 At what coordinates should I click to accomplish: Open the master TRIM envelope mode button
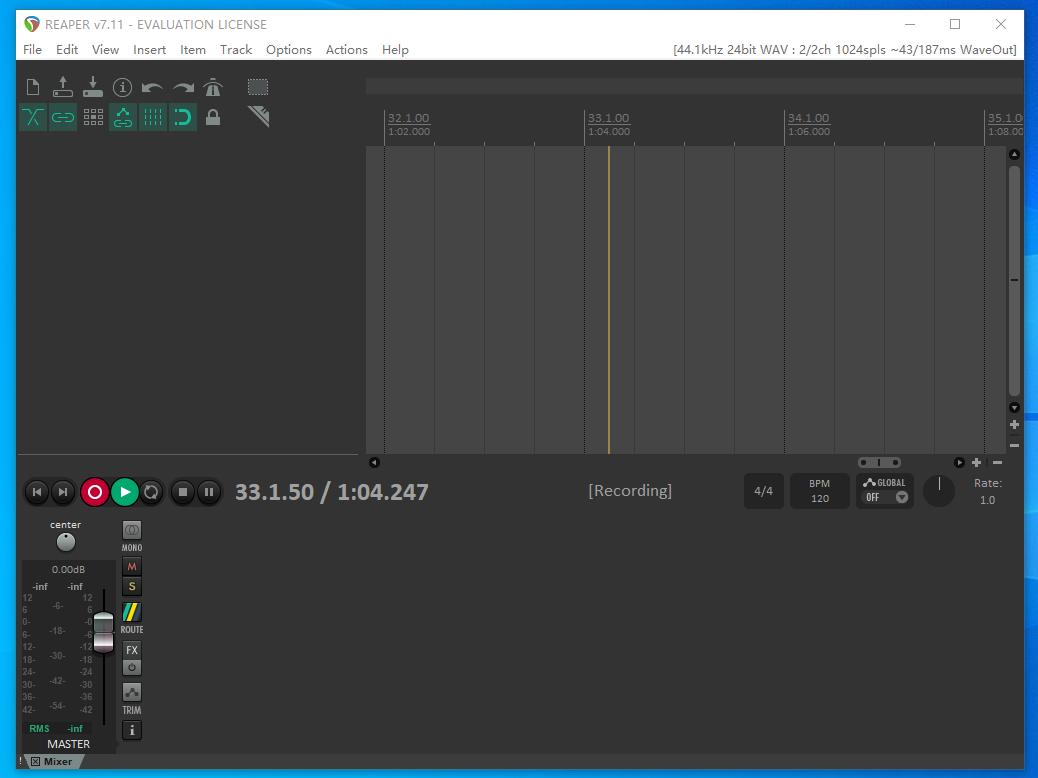click(x=131, y=693)
